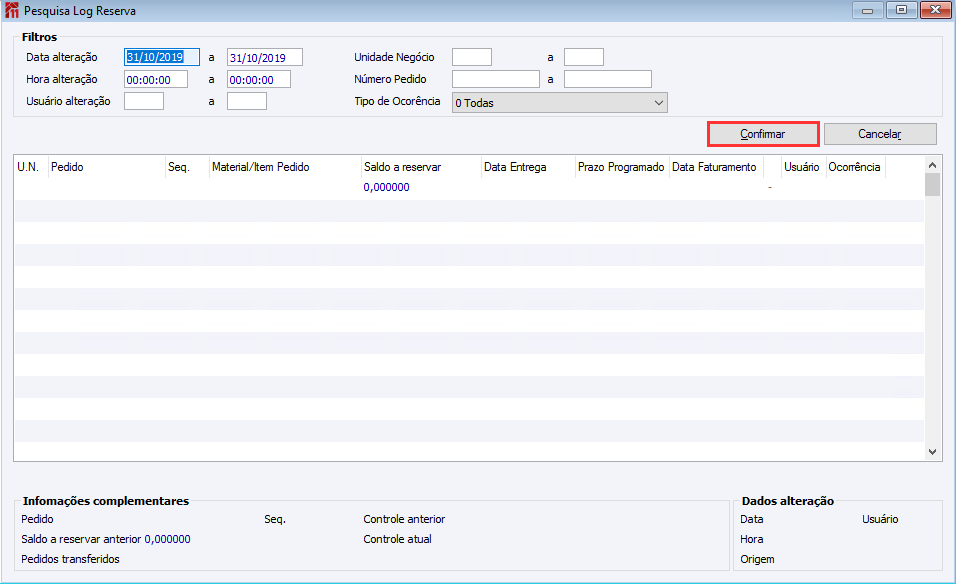Focus the Unidade Negócio first field

(472, 57)
